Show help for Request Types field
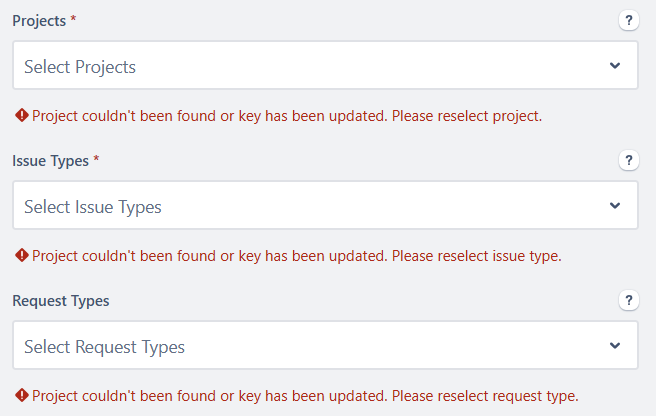656x416 pixels. tap(628, 300)
